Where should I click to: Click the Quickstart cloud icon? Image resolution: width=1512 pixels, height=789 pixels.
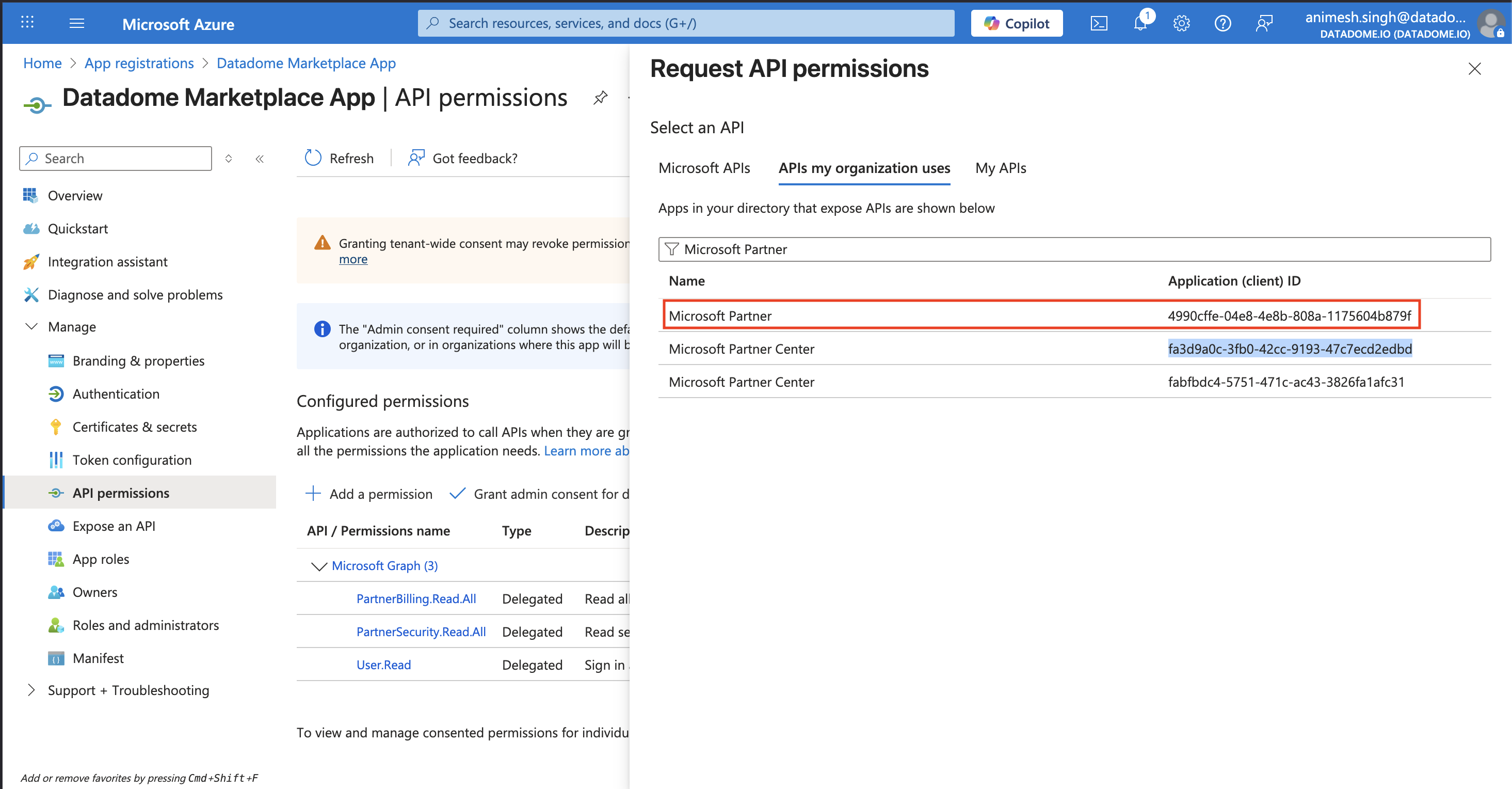[30, 229]
